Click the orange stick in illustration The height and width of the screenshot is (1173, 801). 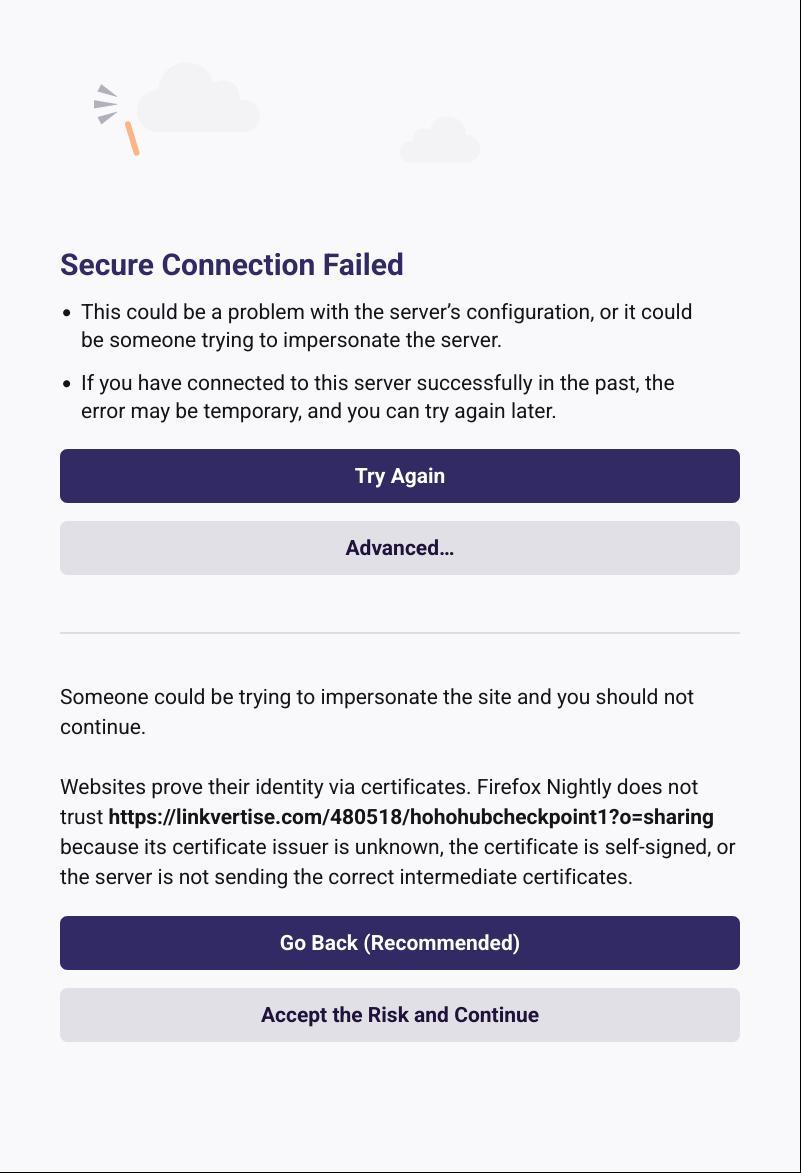[x=132, y=138]
